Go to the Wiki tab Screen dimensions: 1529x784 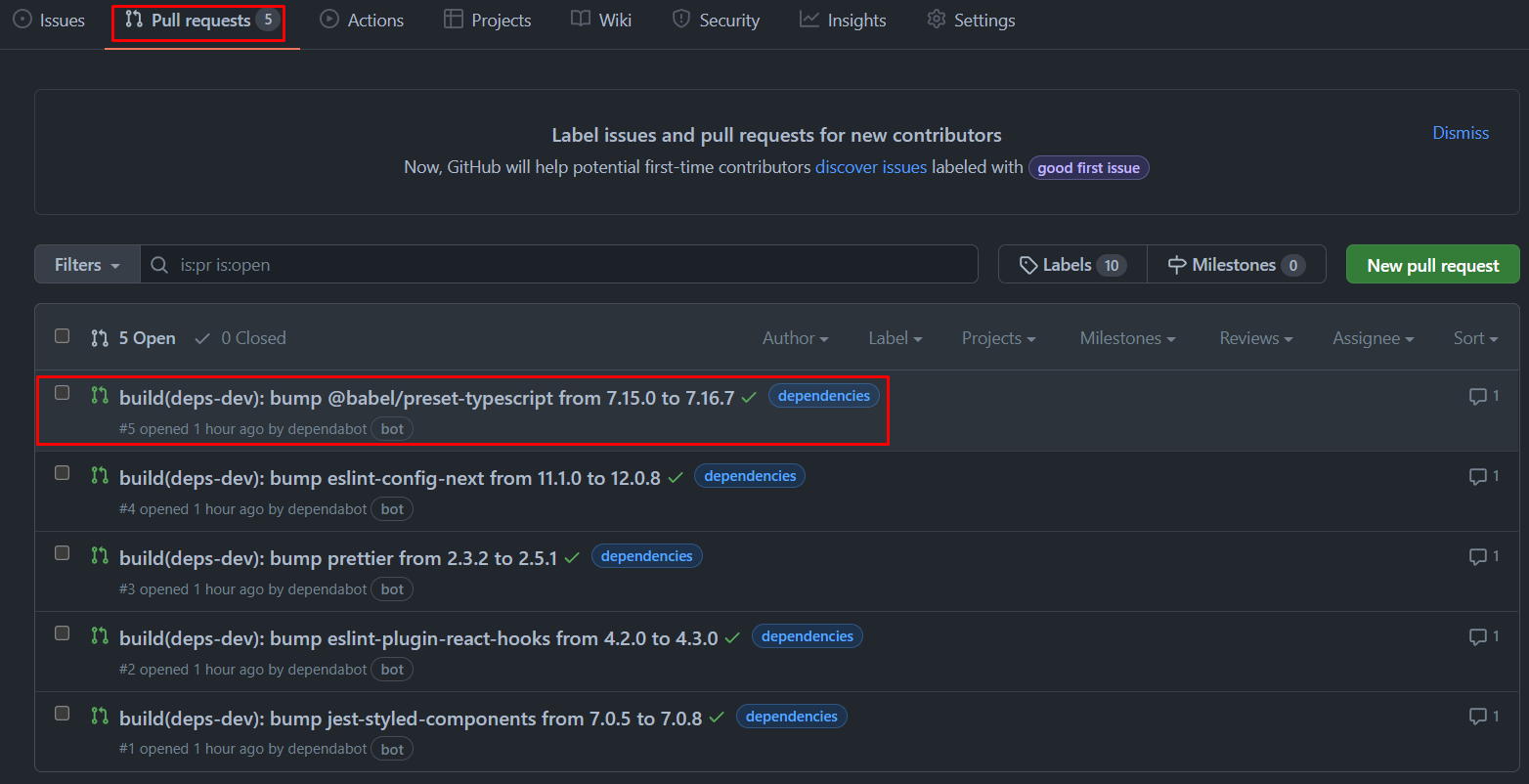[x=601, y=21]
